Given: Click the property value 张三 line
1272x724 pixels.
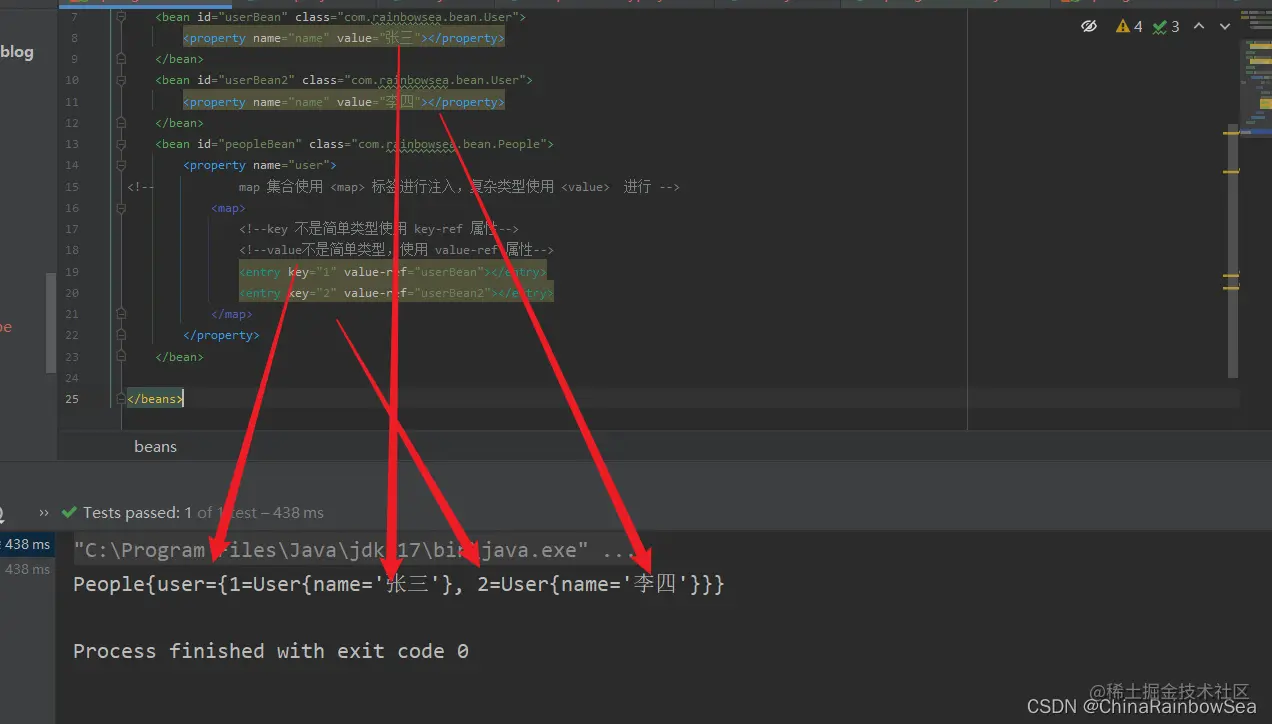Looking at the screenshot, I should (x=344, y=38).
